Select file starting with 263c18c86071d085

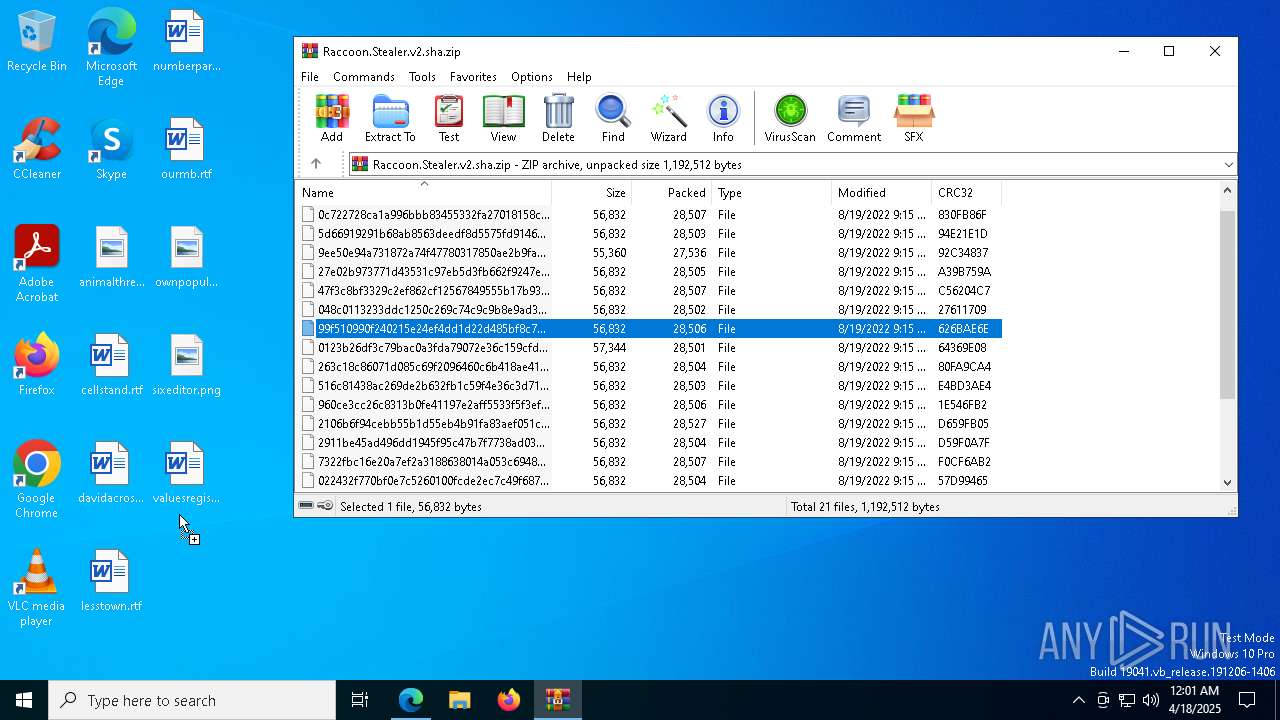(x=650, y=366)
